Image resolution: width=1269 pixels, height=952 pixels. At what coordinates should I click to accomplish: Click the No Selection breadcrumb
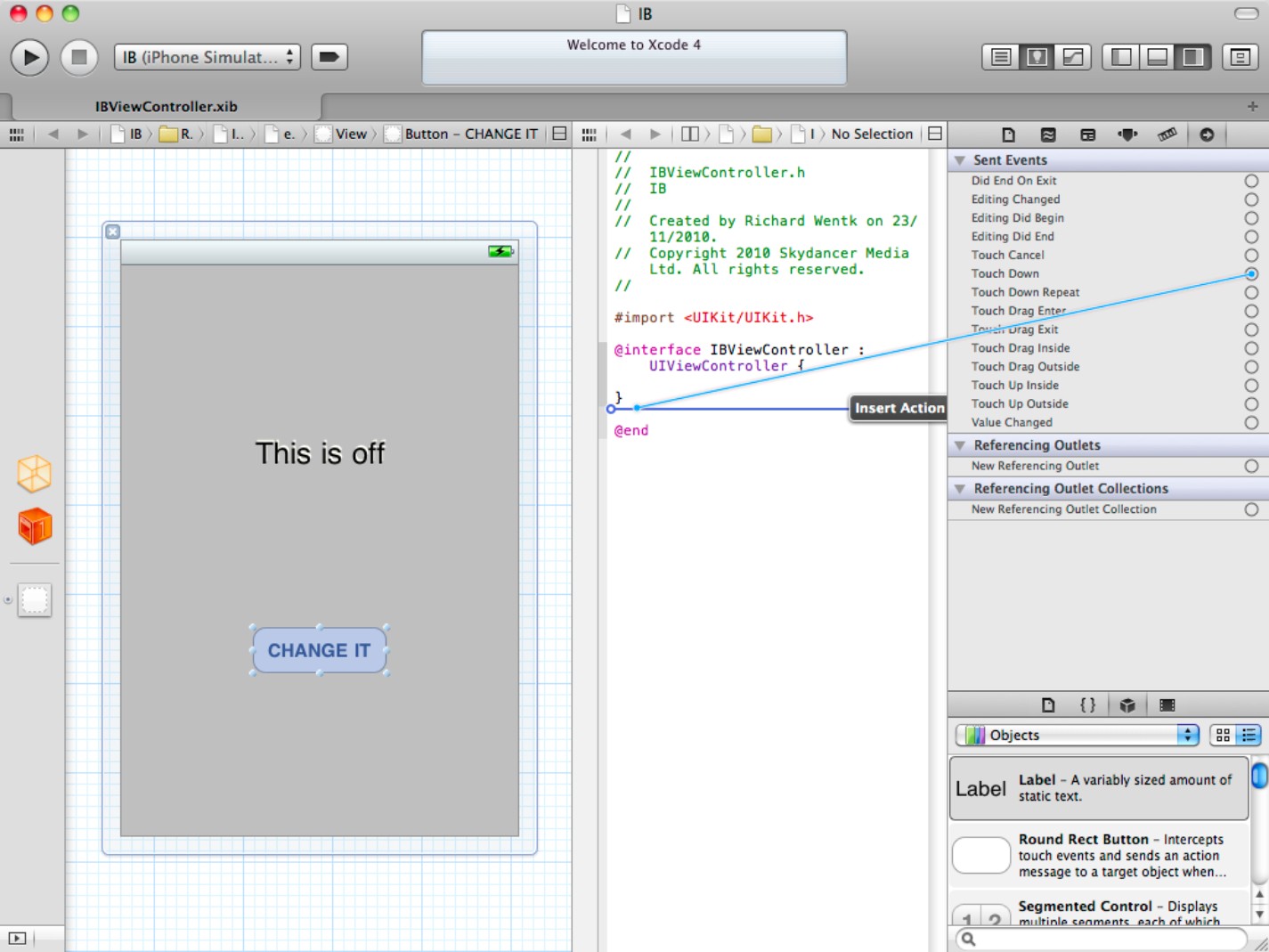pyautogui.click(x=872, y=134)
